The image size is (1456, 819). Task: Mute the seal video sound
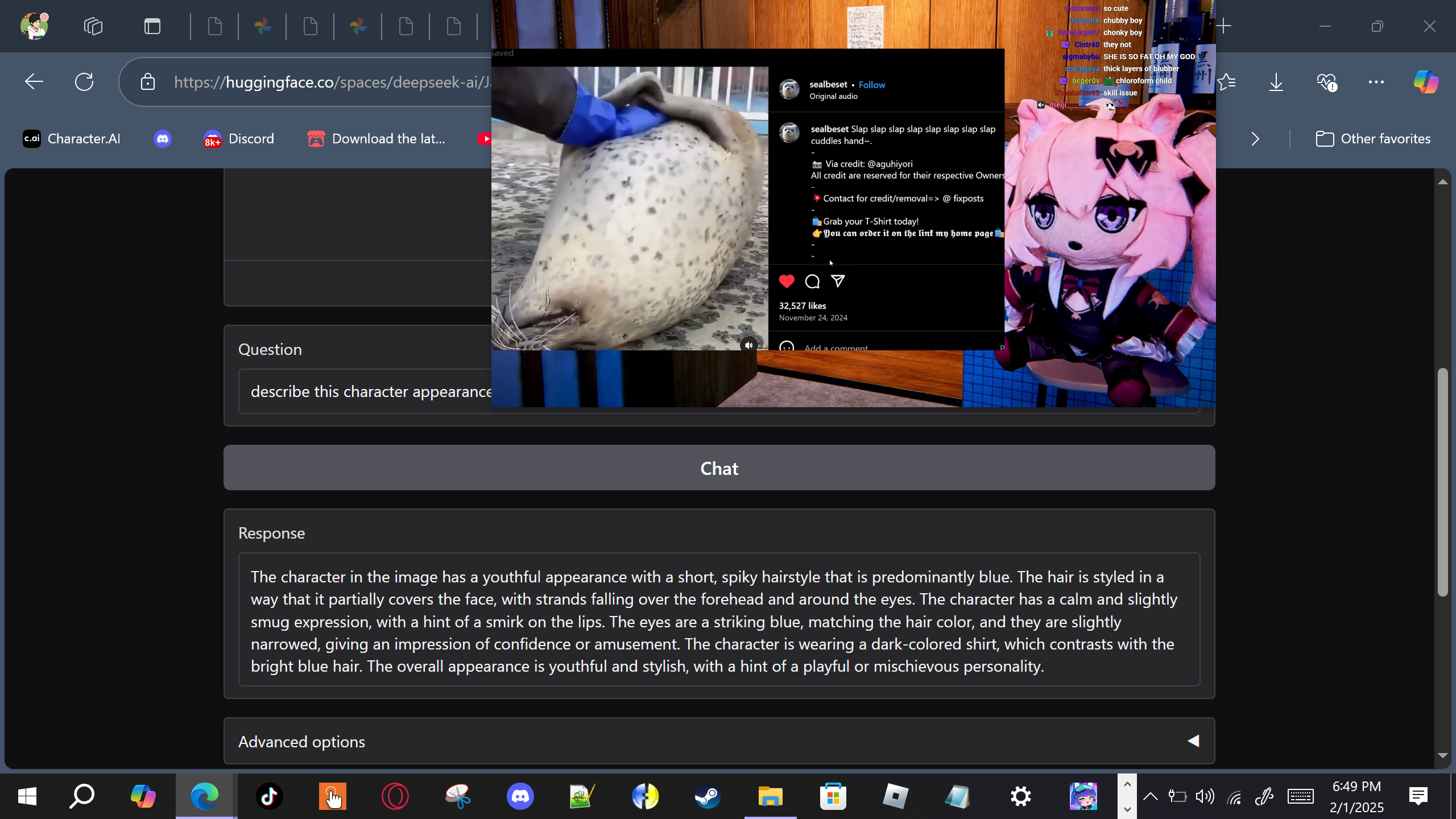[x=748, y=345]
